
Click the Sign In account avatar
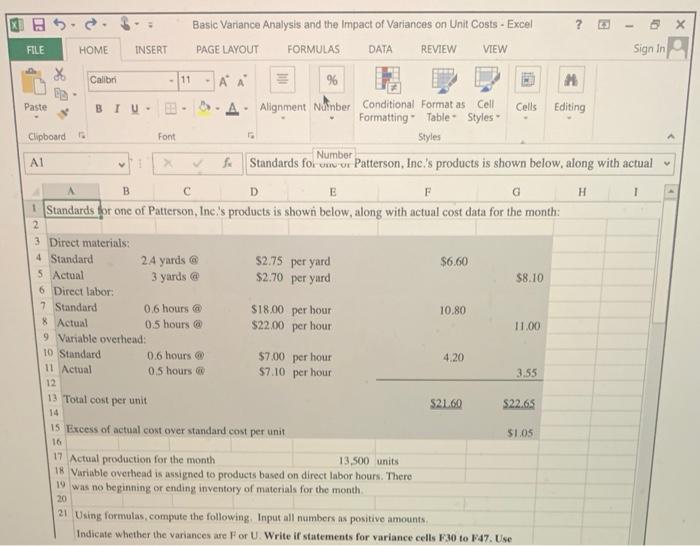tap(678, 48)
